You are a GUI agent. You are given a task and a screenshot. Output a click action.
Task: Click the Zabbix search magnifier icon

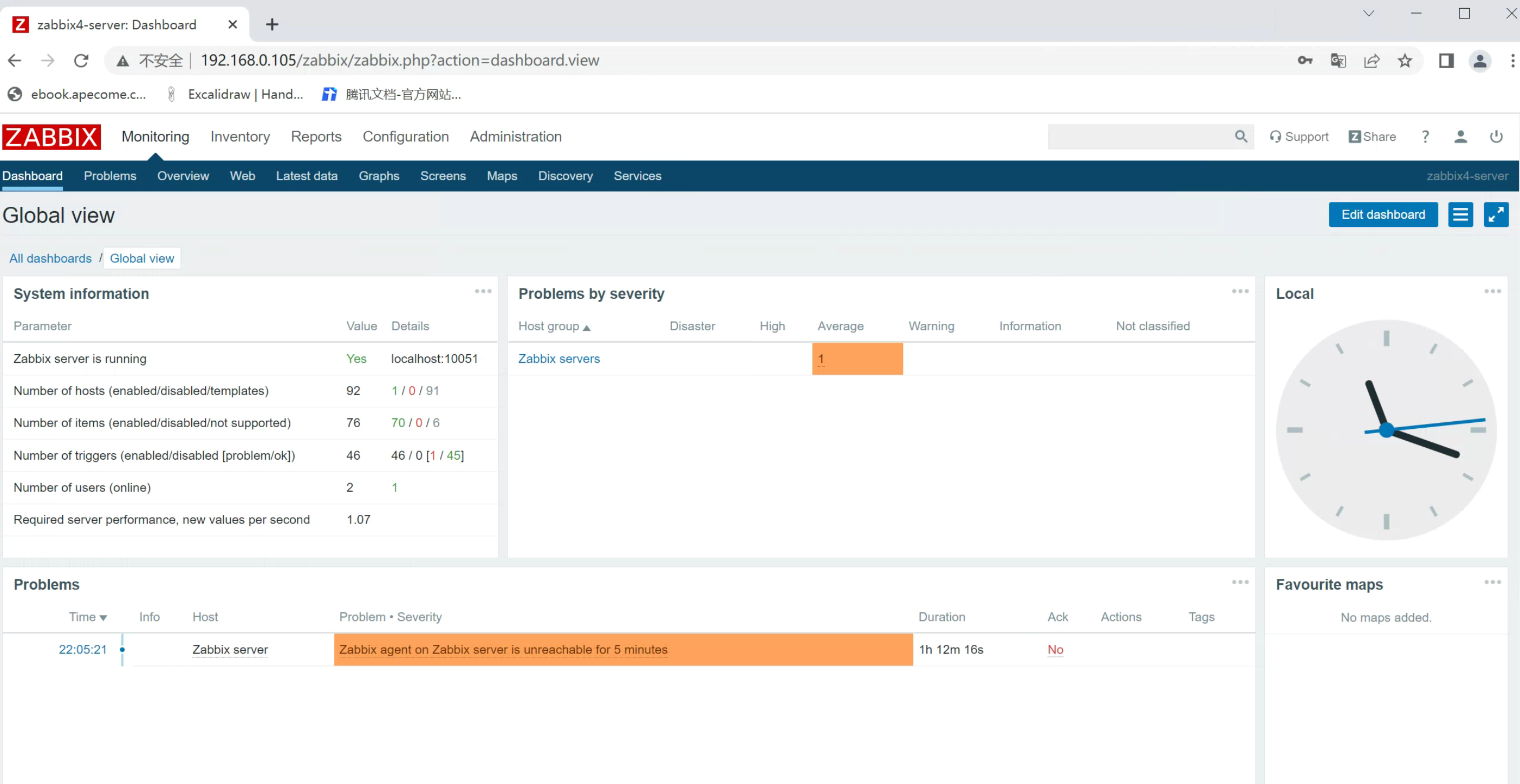tap(1240, 137)
